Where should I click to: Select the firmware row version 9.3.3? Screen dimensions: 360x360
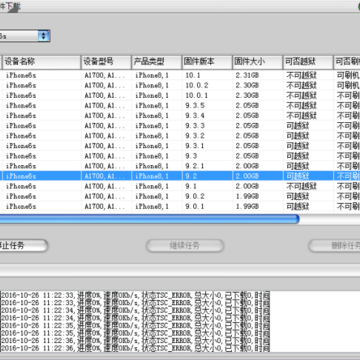coord(180,126)
